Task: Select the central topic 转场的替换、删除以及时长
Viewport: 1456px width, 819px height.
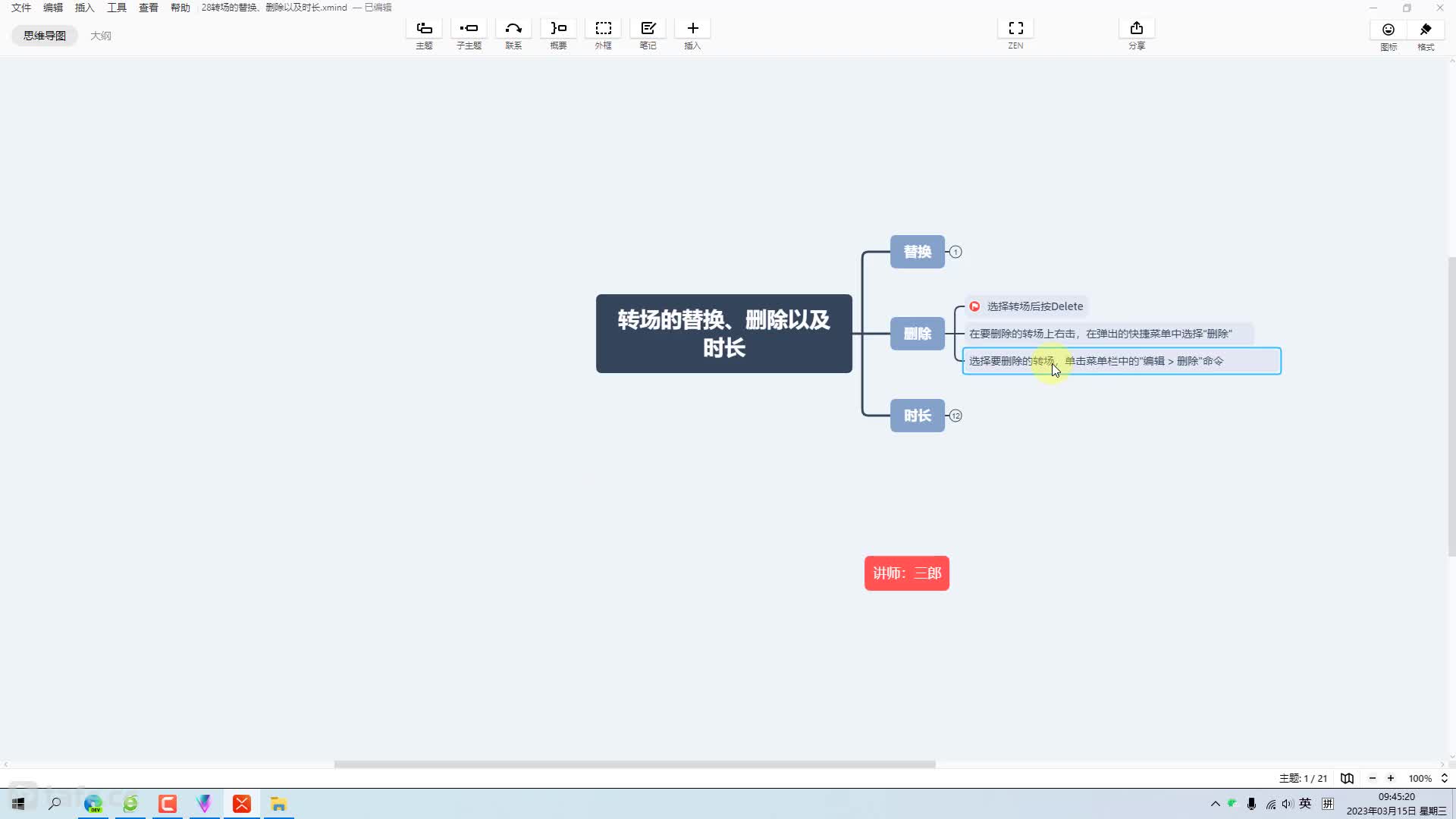Action: 724,334
